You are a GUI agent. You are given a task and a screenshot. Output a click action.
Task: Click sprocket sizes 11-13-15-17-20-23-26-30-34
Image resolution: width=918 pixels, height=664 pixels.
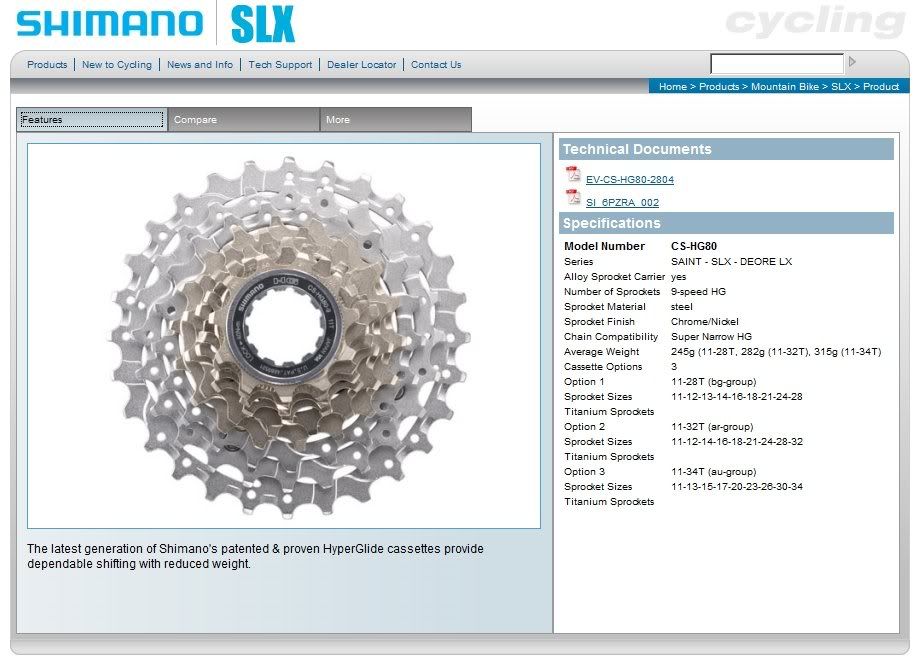tap(737, 487)
